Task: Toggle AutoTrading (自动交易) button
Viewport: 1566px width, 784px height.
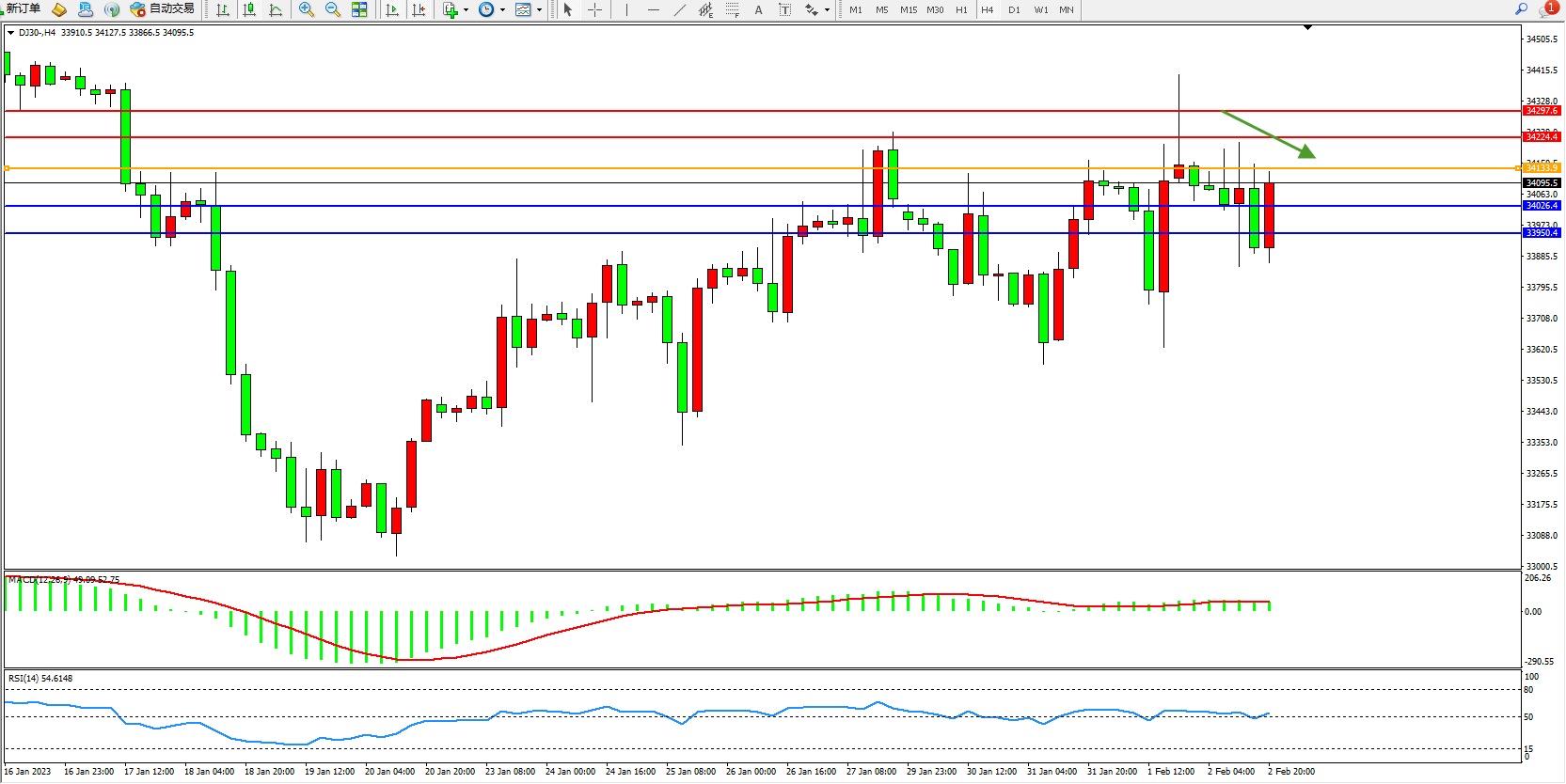Action: 163,9
